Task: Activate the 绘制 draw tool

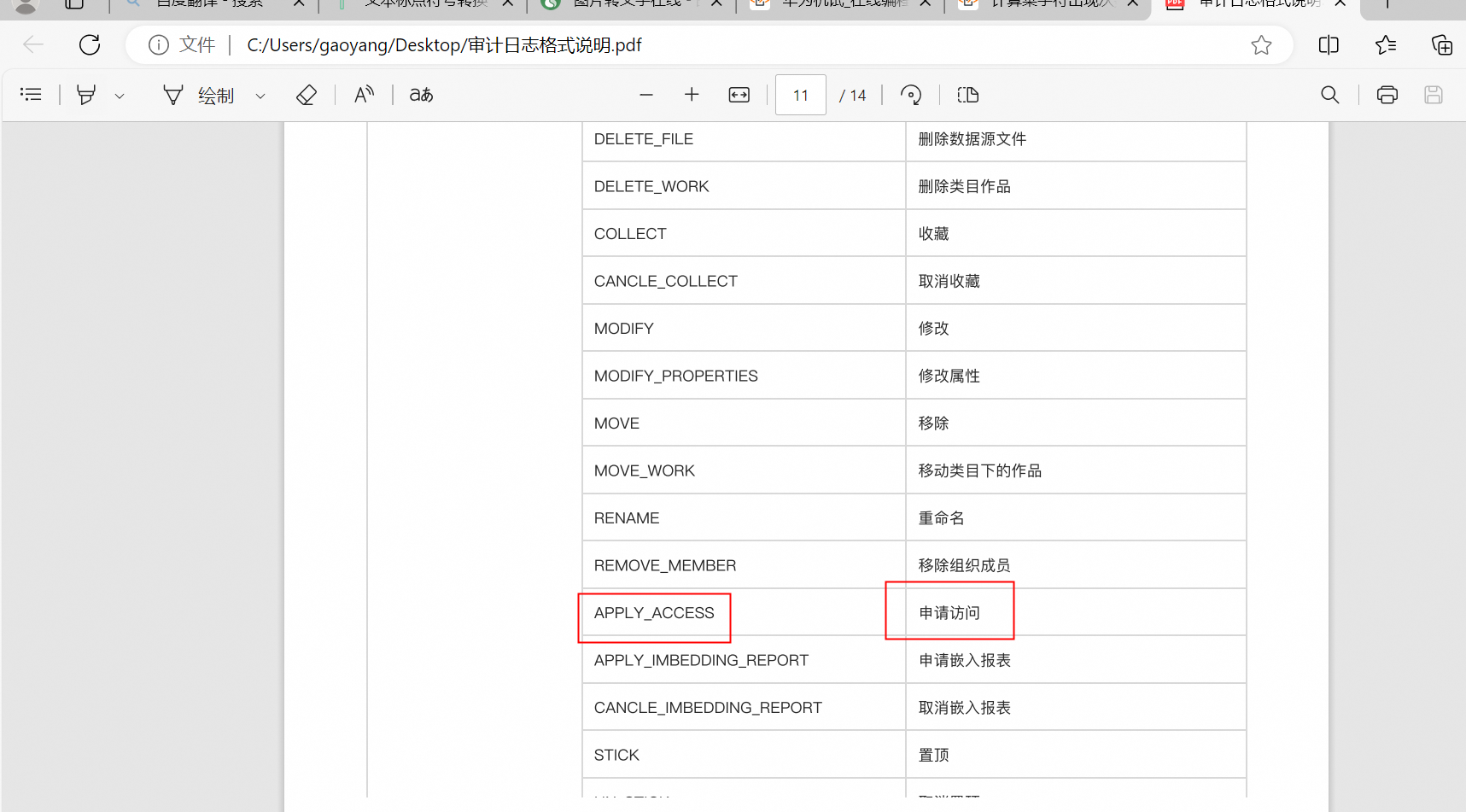Action: click(x=200, y=95)
